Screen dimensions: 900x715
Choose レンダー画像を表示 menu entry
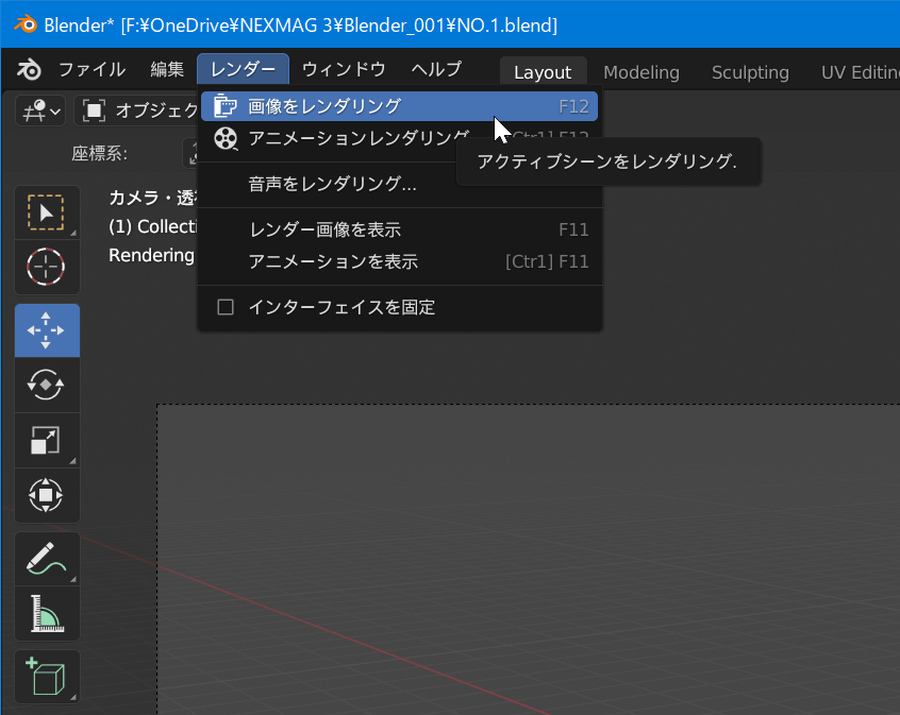(399, 230)
